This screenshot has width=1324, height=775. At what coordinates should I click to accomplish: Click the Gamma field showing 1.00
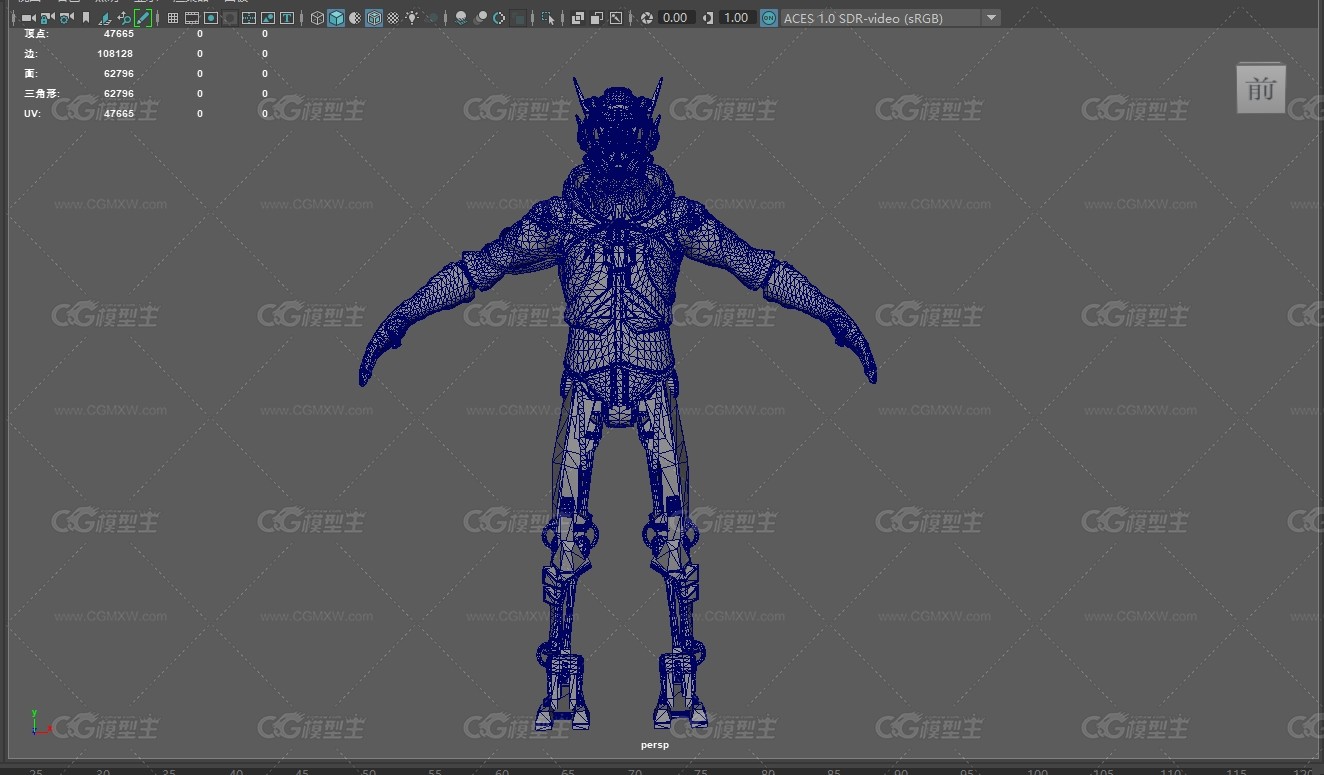click(x=737, y=18)
